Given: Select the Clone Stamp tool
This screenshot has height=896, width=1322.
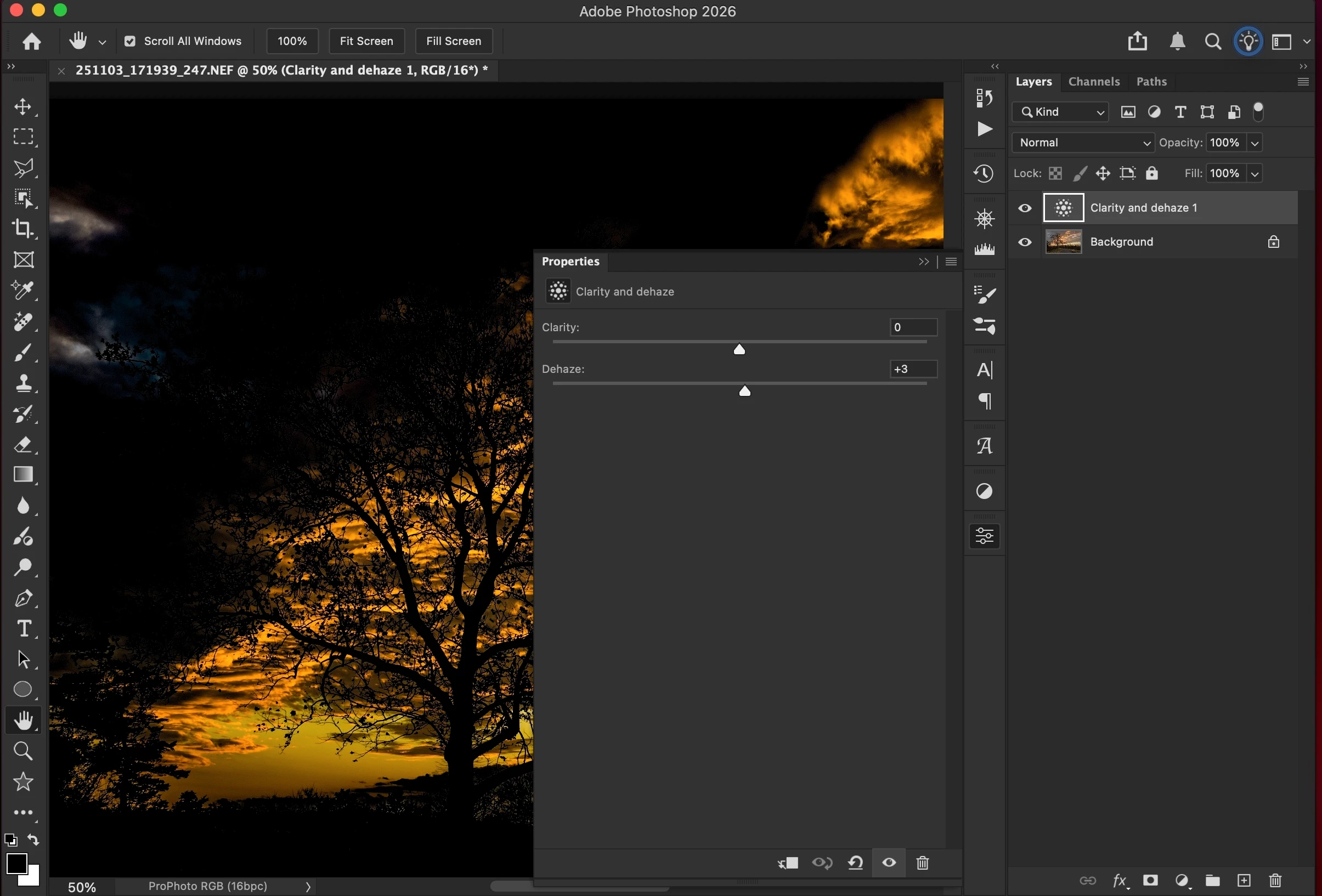Looking at the screenshot, I should pyautogui.click(x=22, y=383).
